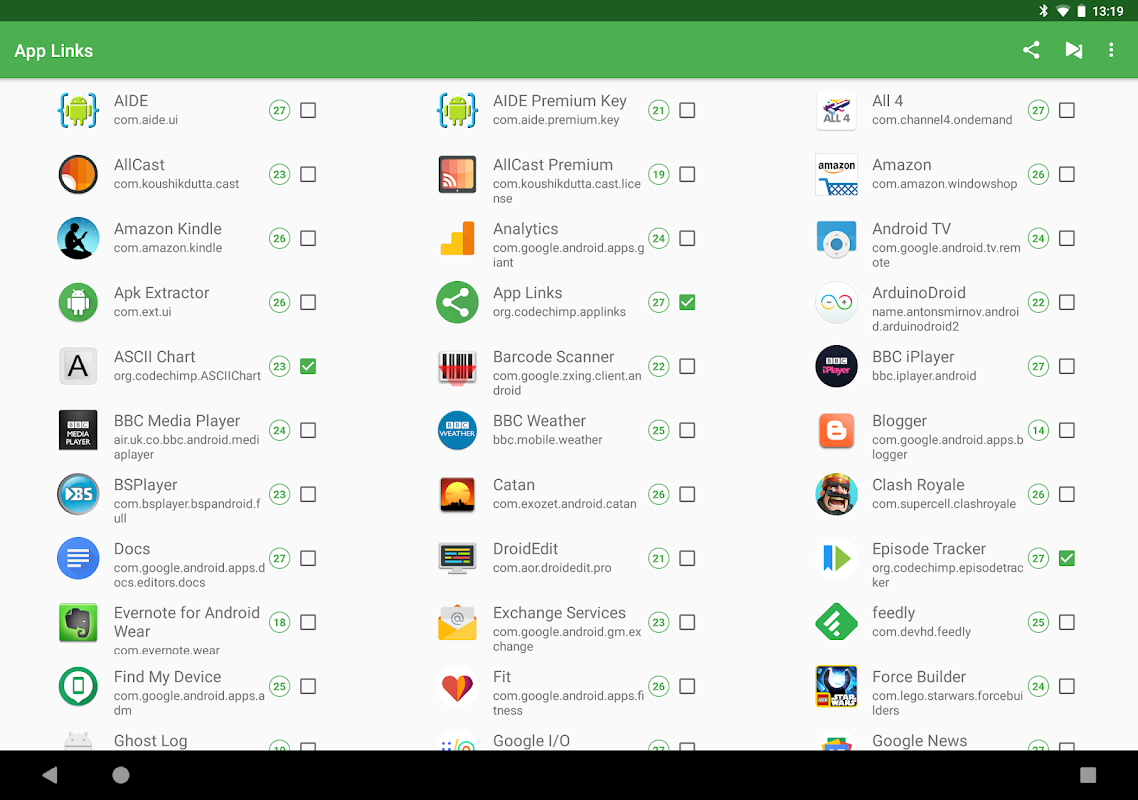Viewport: 1138px width, 800px height.
Task: Tap the Episode Tracker app icon
Action: (x=837, y=558)
